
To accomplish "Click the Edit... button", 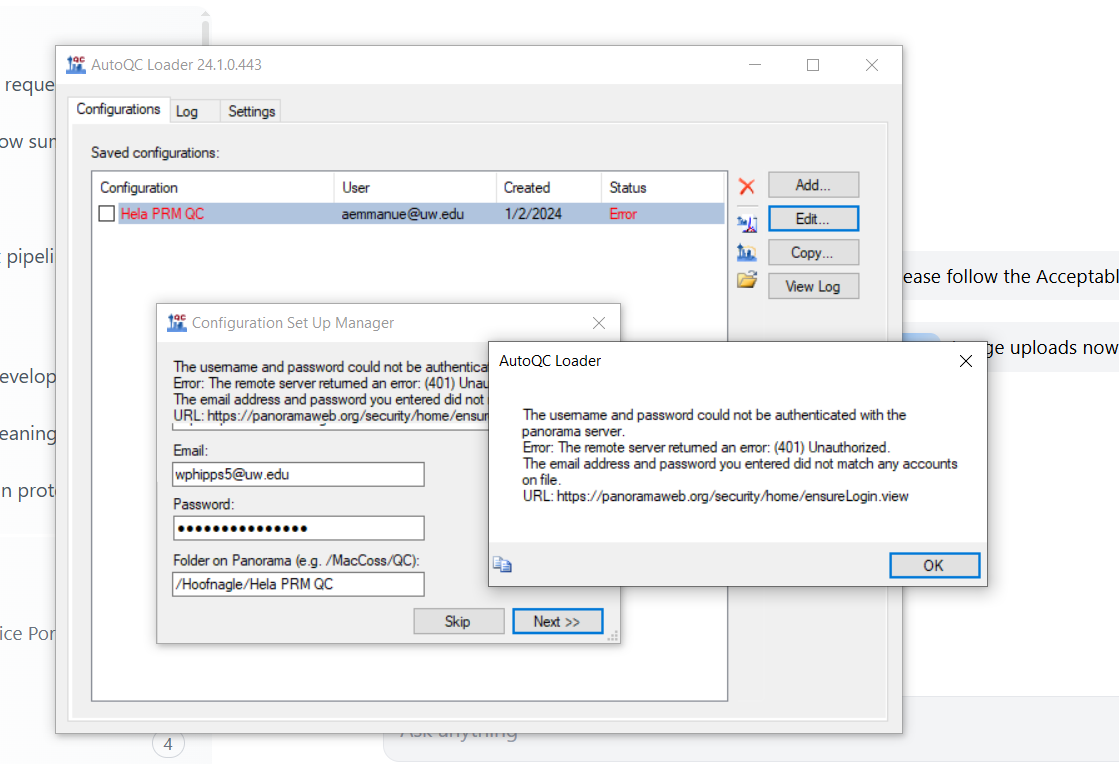I will click(814, 219).
